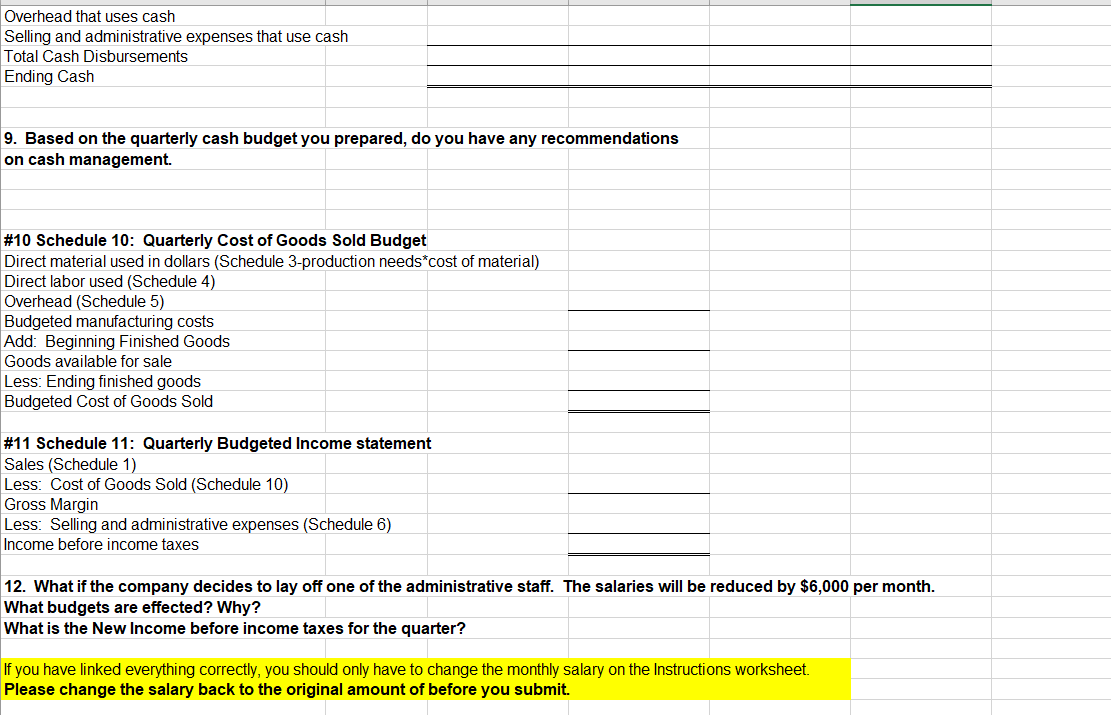
Task: Click the Ending finished goods label
Action: click(x=101, y=381)
